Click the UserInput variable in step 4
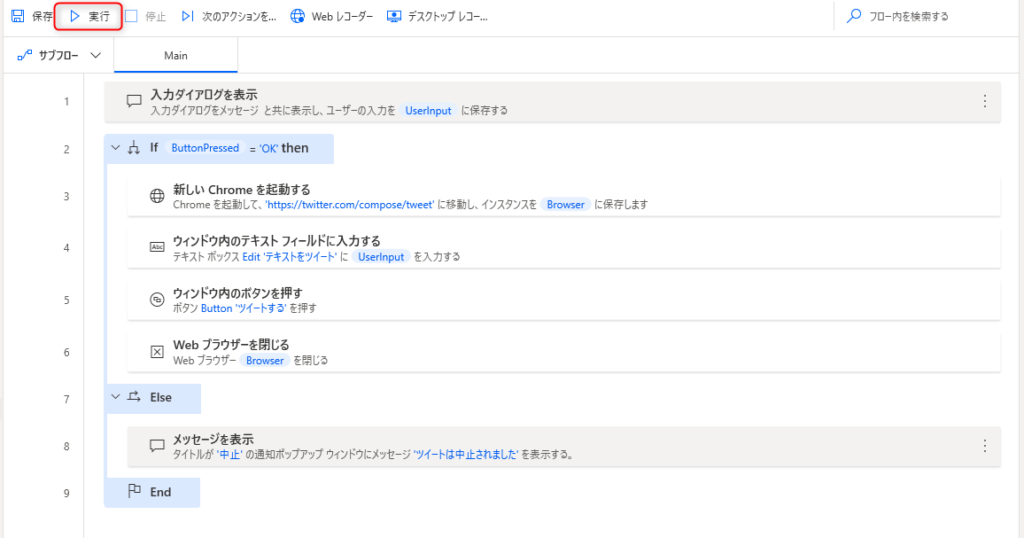Image resolution: width=1024 pixels, height=538 pixels. pos(381,257)
